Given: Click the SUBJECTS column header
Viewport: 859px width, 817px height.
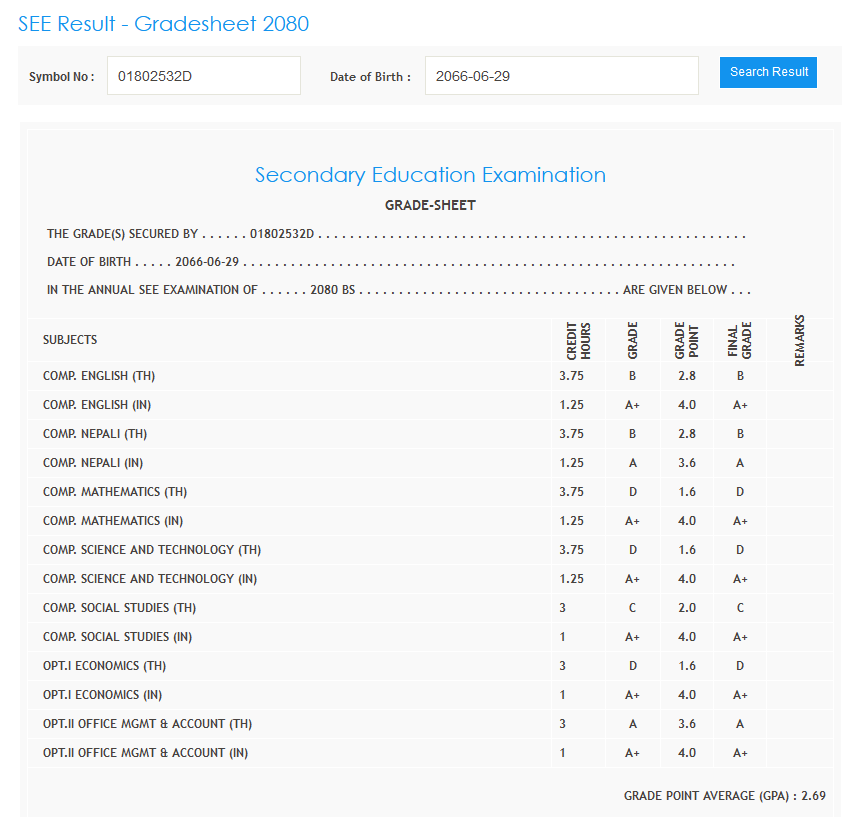Looking at the screenshot, I should (70, 340).
